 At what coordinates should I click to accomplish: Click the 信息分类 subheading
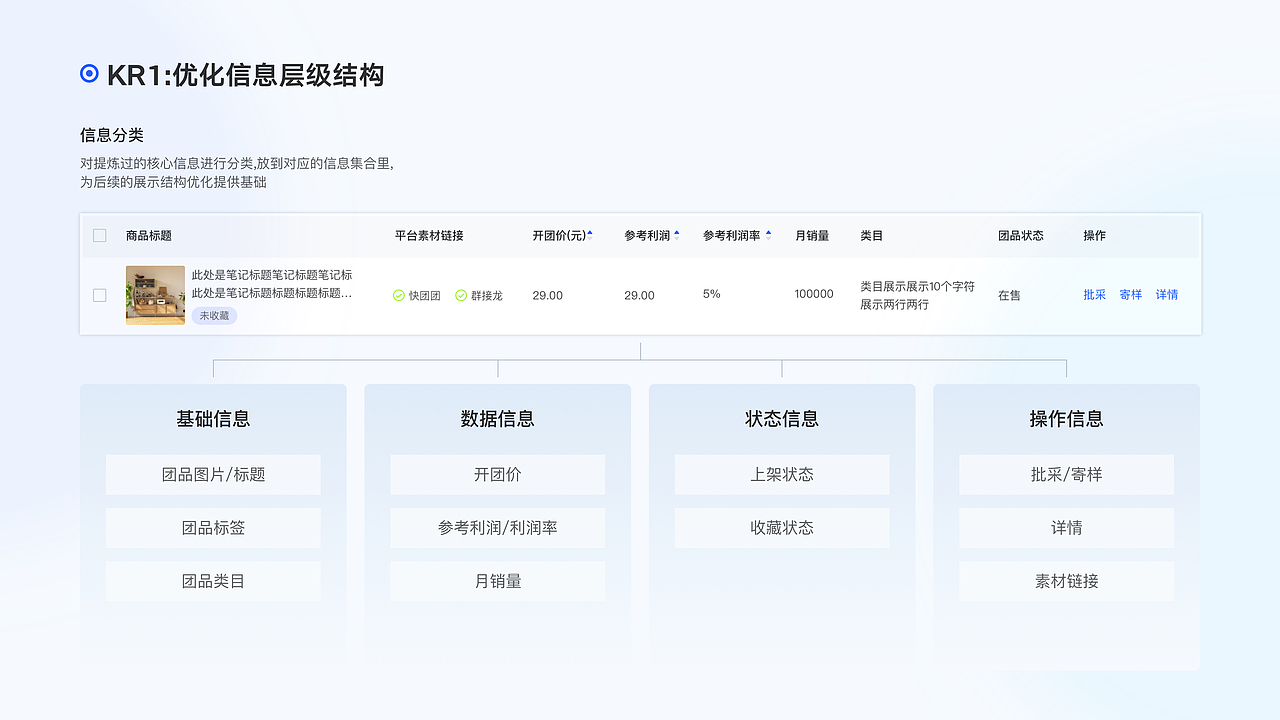112,135
